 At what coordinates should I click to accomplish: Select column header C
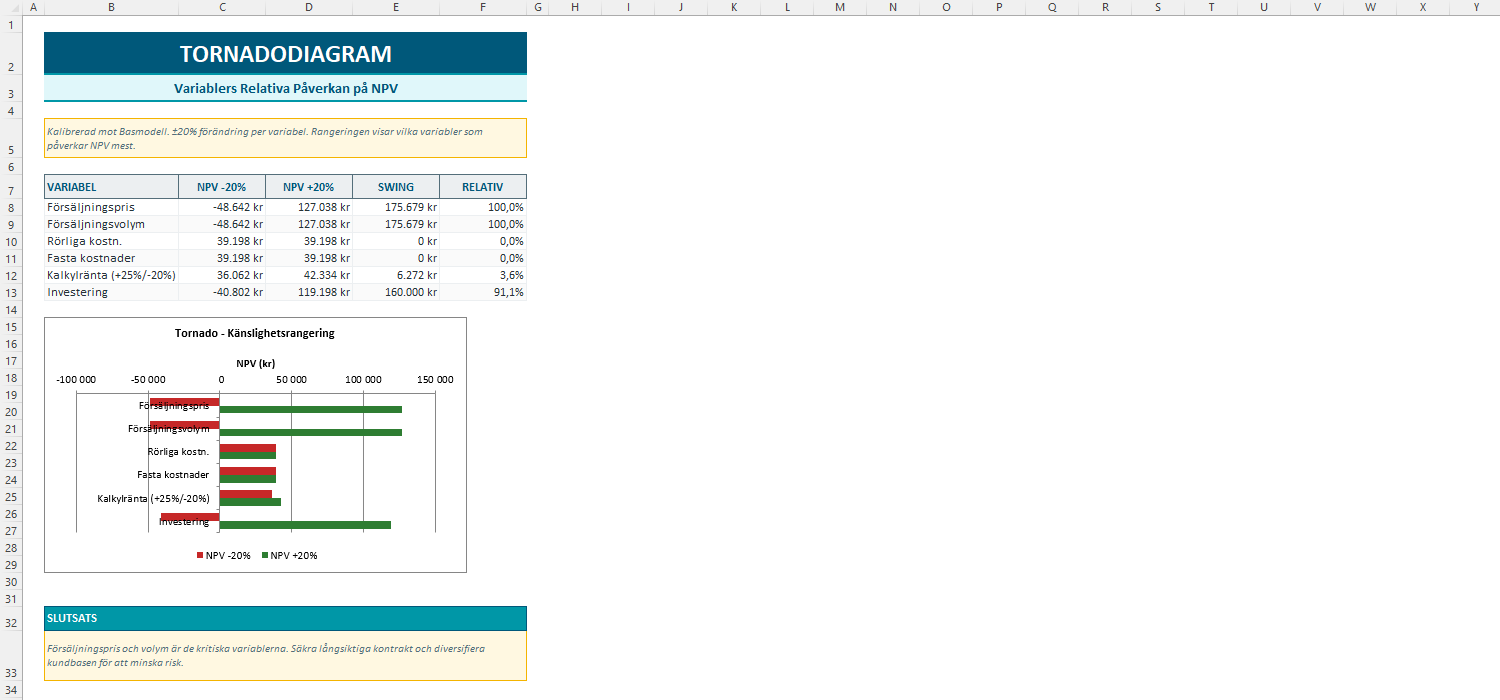[x=222, y=7]
